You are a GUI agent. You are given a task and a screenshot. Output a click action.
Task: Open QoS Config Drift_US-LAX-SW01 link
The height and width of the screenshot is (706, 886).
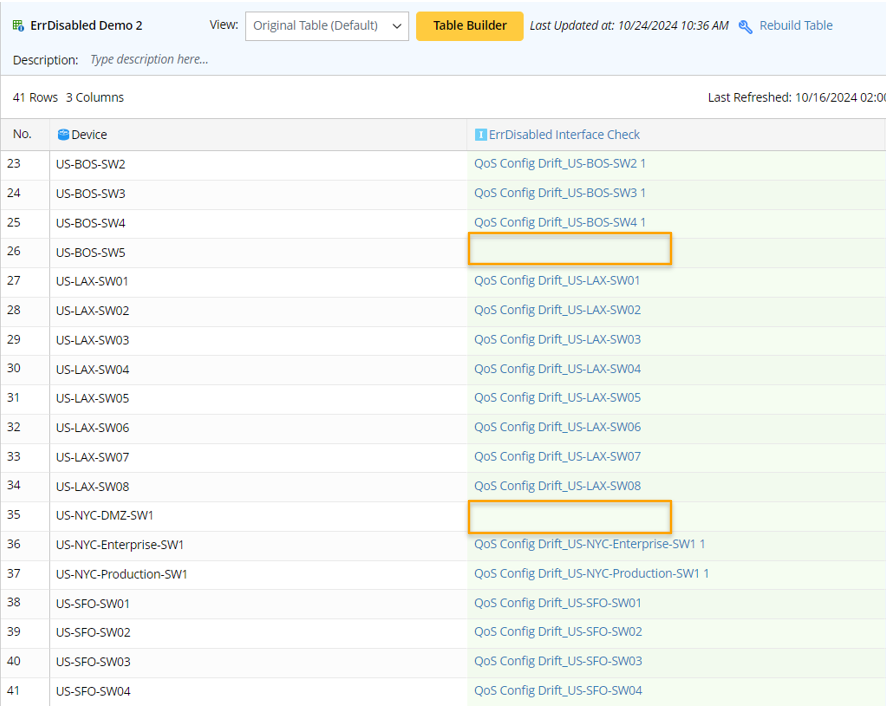click(x=557, y=281)
